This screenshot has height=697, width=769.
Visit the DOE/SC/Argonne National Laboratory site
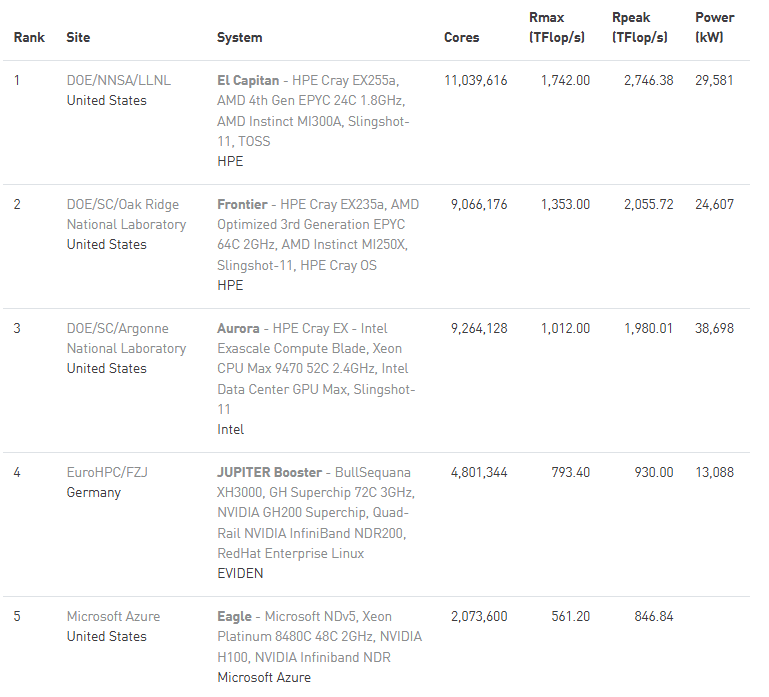click(126, 338)
